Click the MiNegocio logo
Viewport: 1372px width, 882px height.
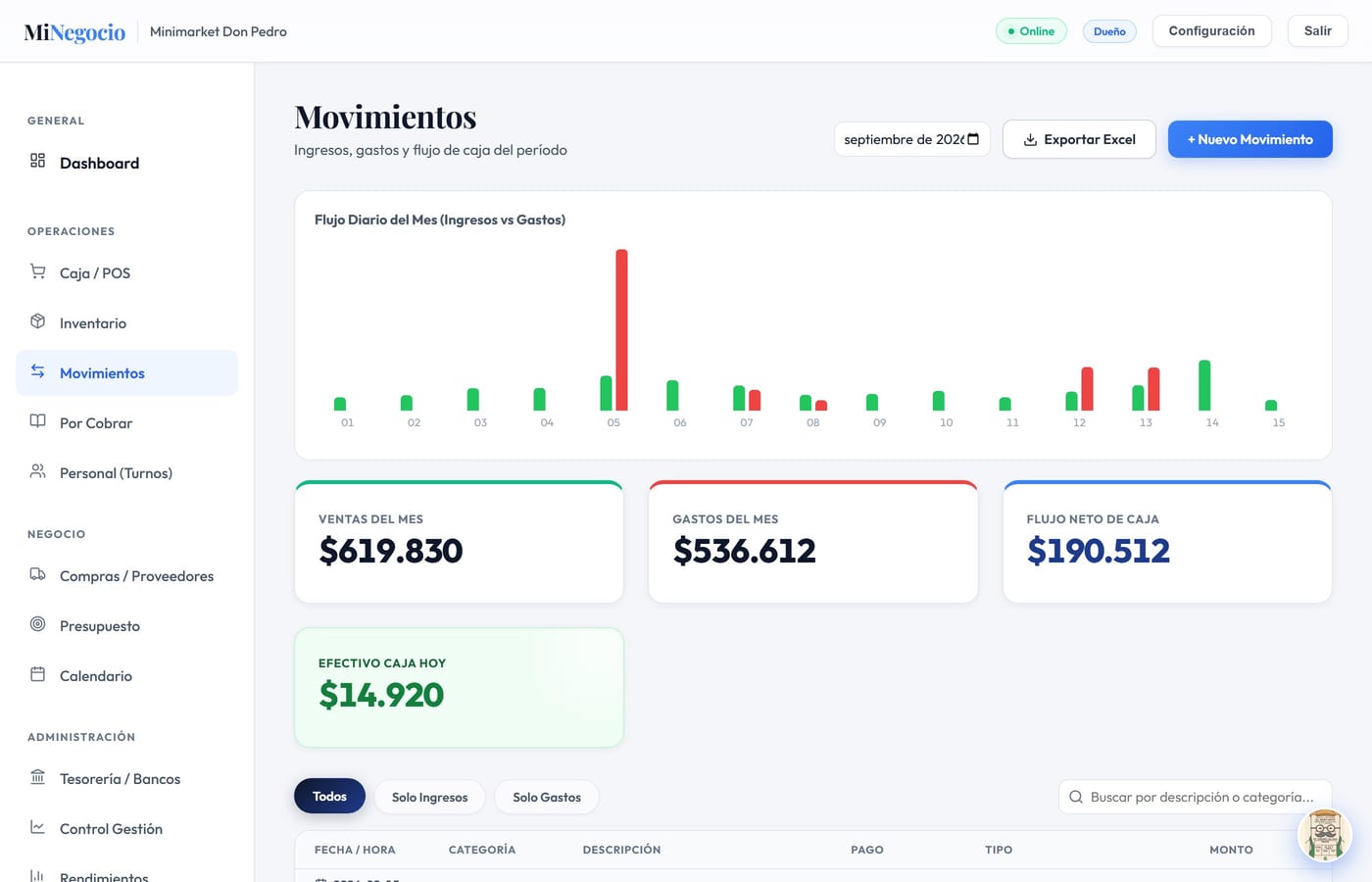[x=74, y=32]
